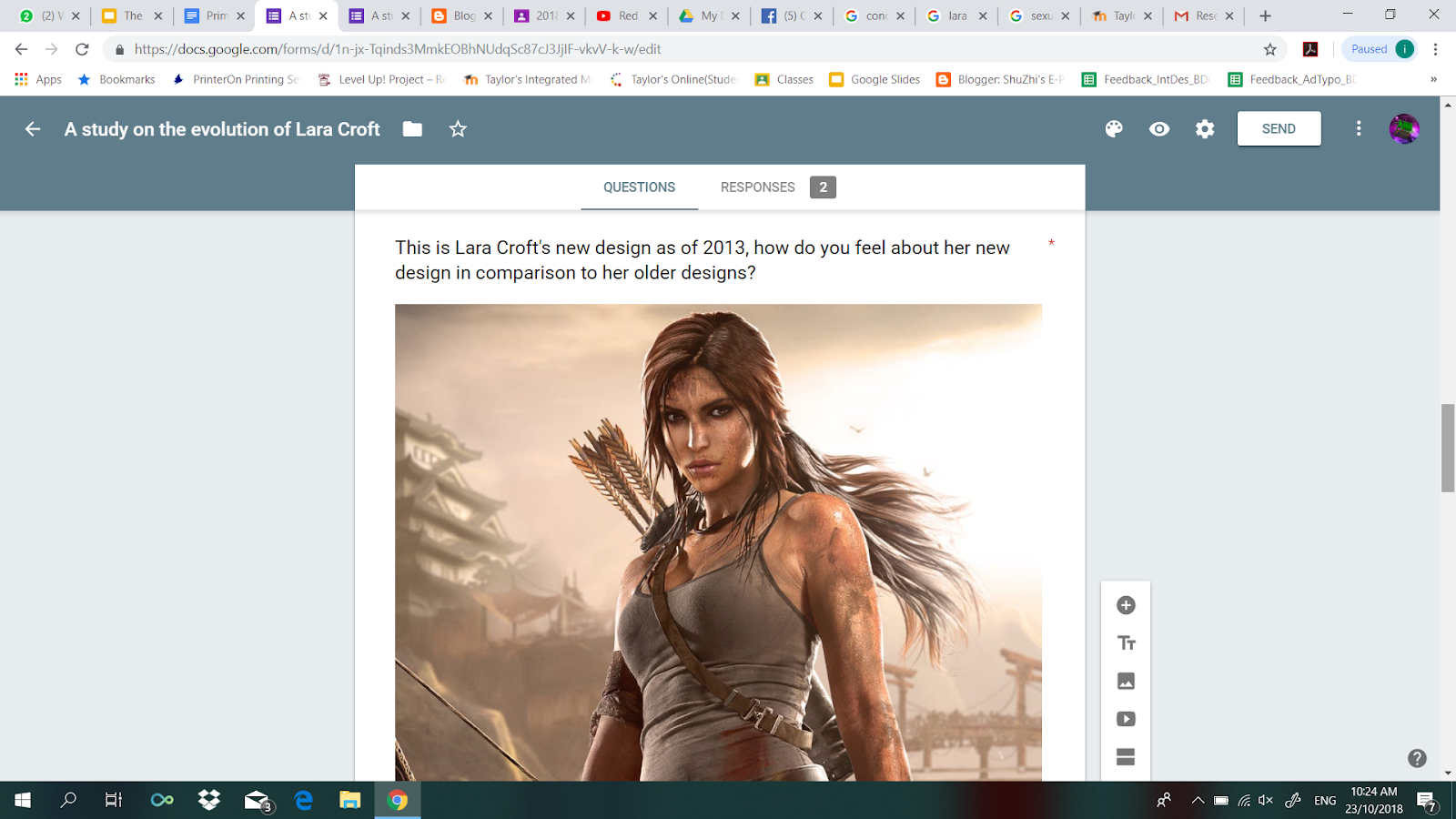Open Taylor's Online bookmark
This screenshot has width=1456, height=819.
tap(672, 79)
